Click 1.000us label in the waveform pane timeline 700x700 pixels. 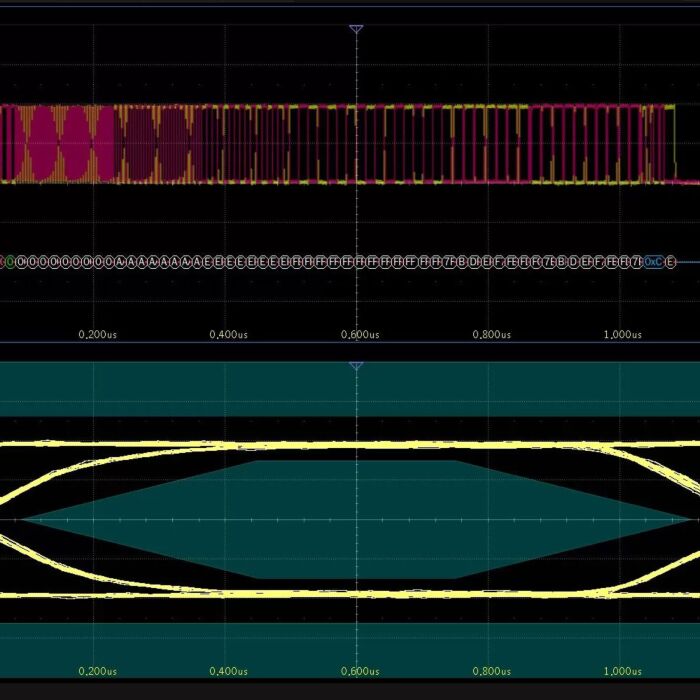[623, 334]
